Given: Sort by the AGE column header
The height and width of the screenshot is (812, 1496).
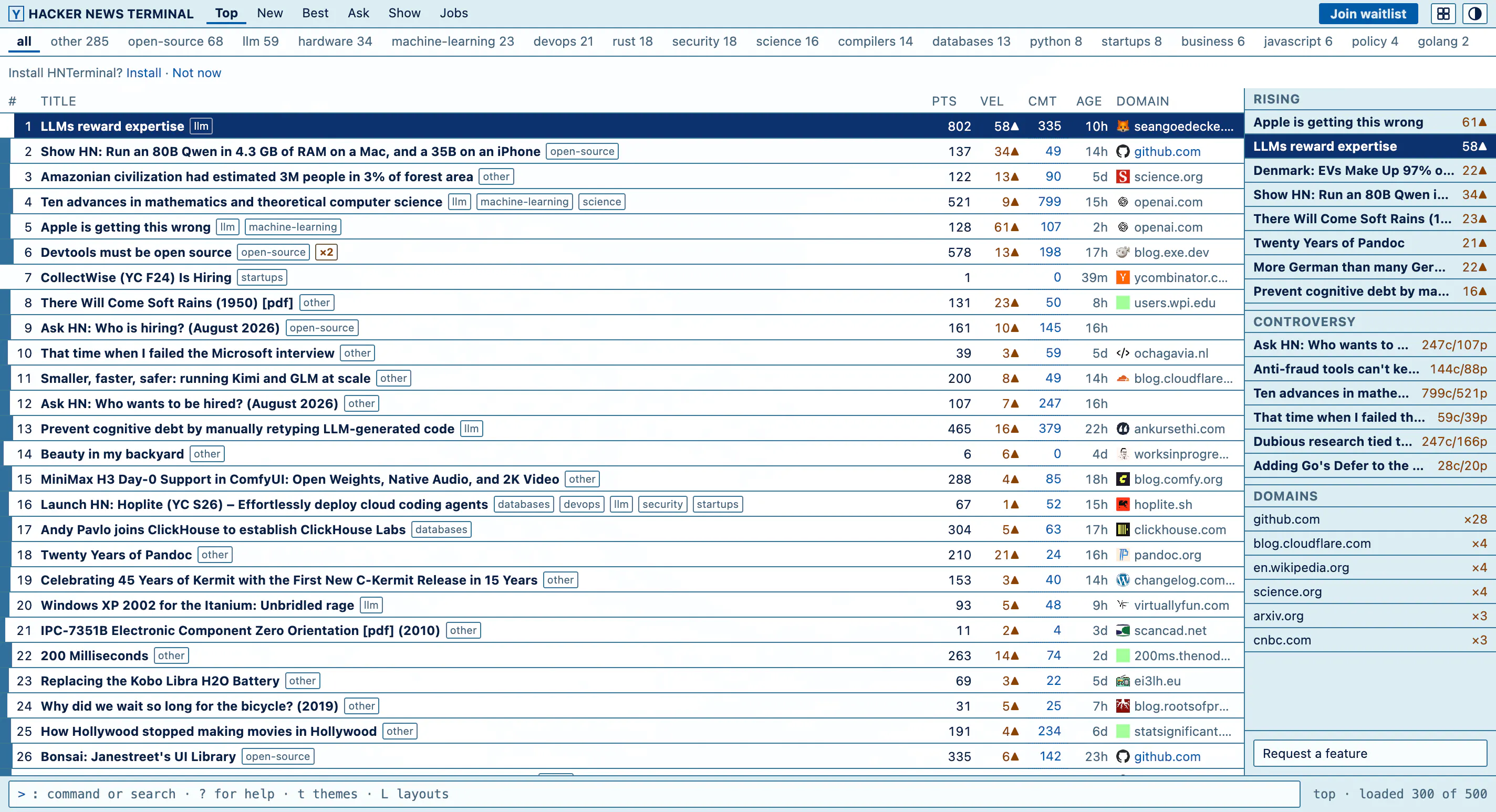Looking at the screenshot, I should point(1089,101).
